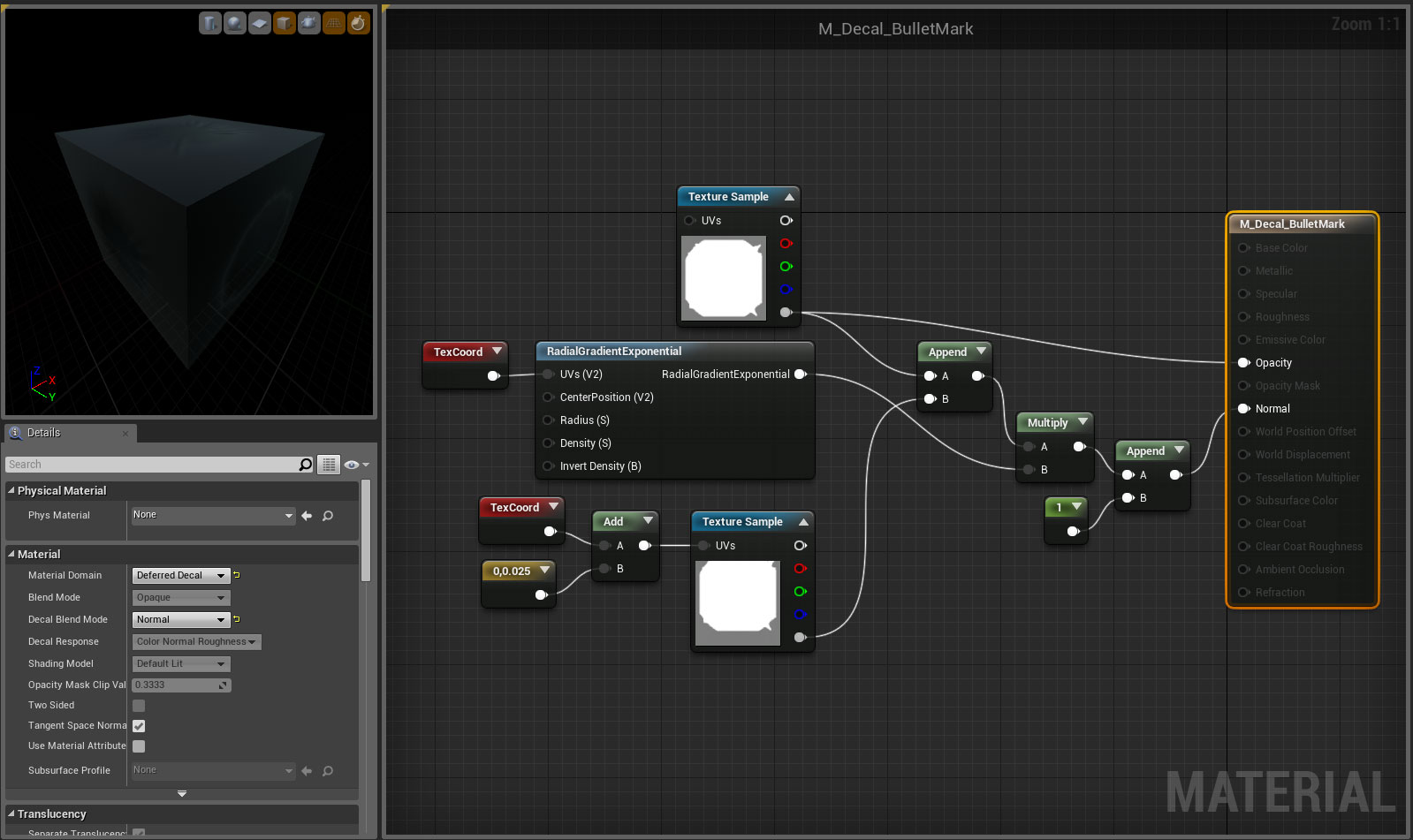Open Decal Blend Mode dropdown

pyautogui.click(x=181, y=620)
